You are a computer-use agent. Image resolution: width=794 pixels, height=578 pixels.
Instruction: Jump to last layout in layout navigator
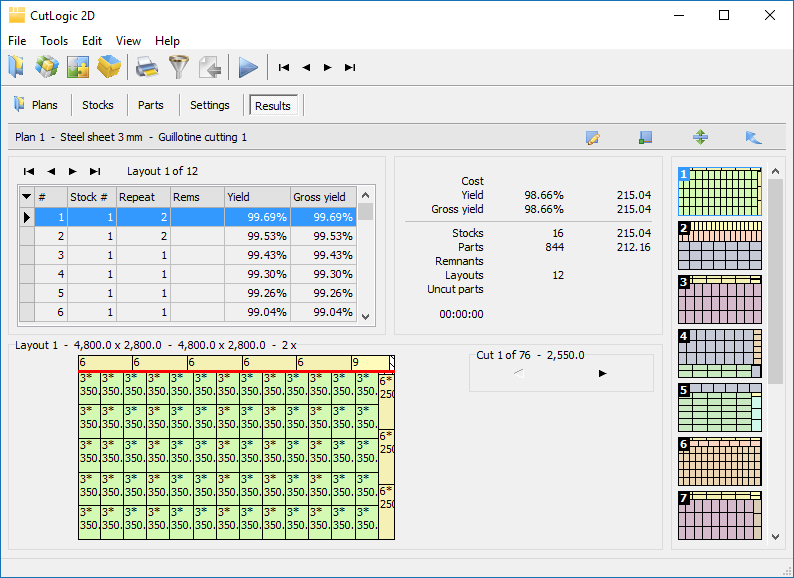[x=95, y=171]
